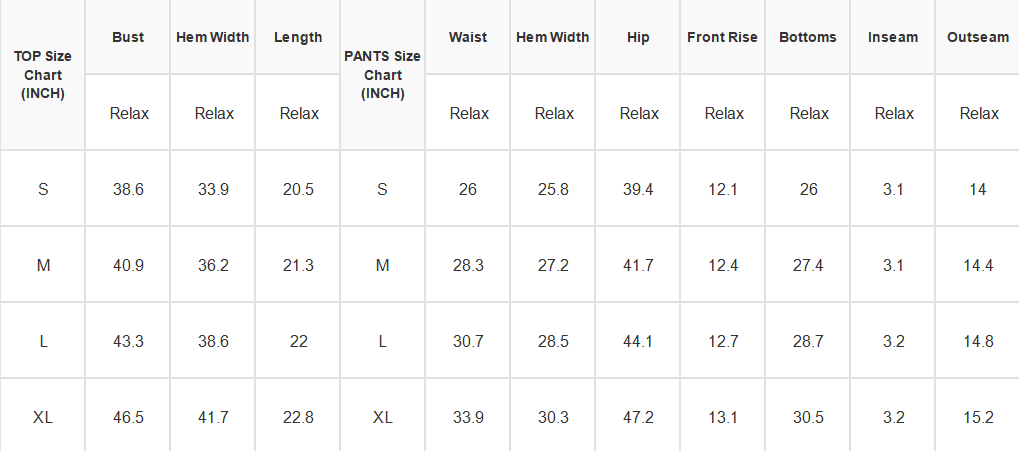Select the M label in the top chart
This screenshot has width=1019, height=451.
43,265
